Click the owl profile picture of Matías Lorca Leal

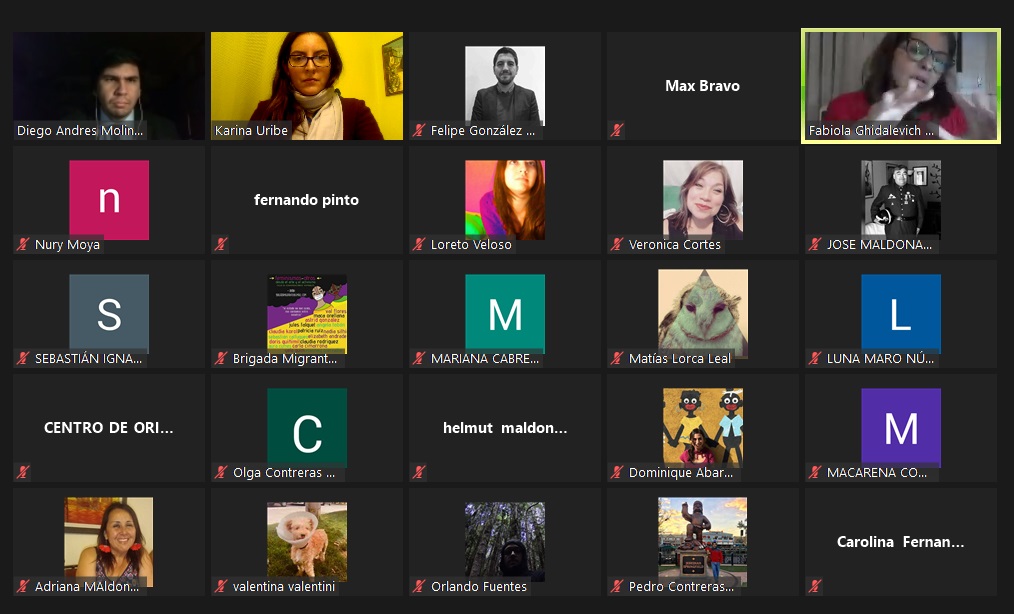coord(703,314)
